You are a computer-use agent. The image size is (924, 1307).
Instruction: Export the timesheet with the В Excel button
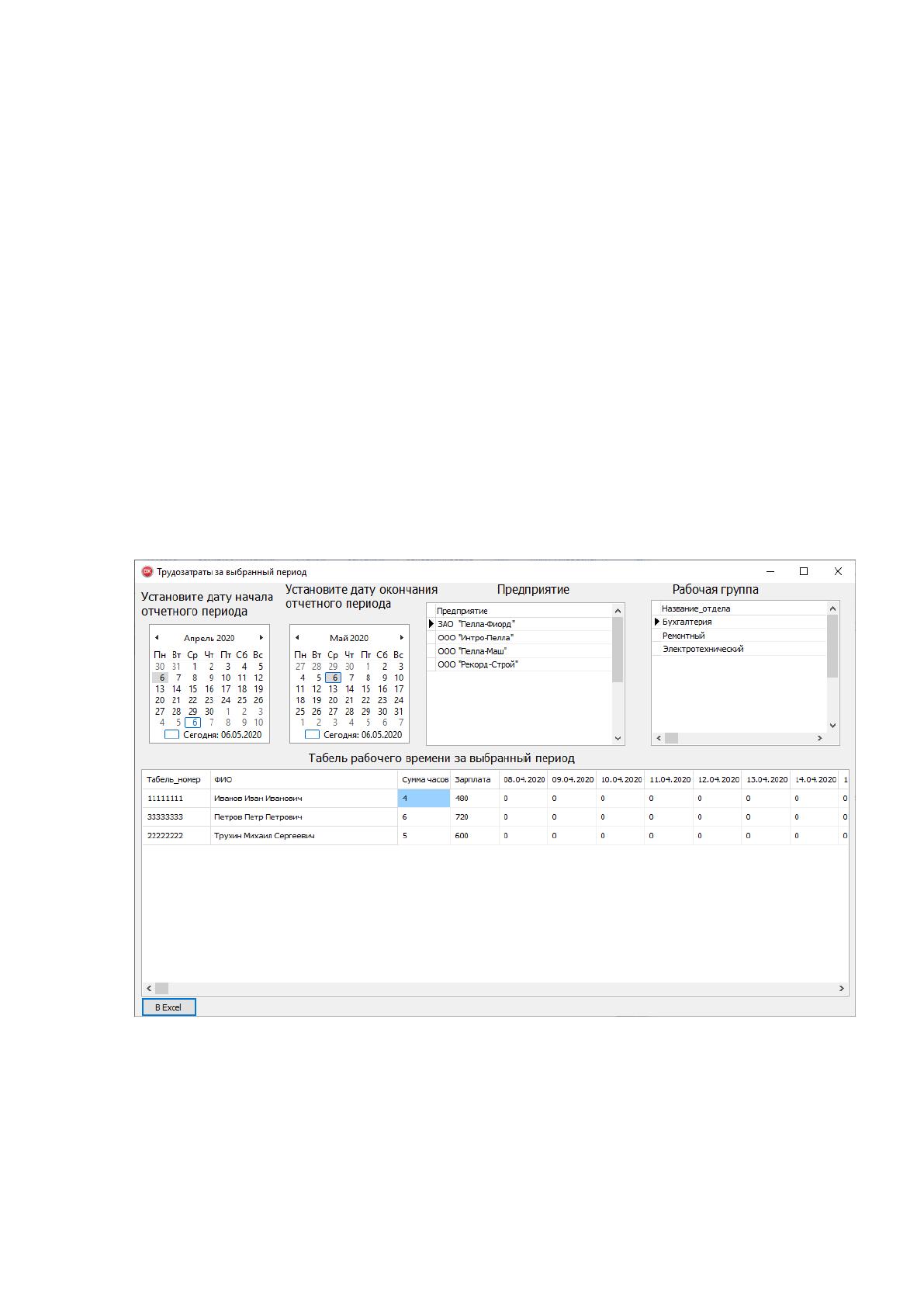point(168,1007)
